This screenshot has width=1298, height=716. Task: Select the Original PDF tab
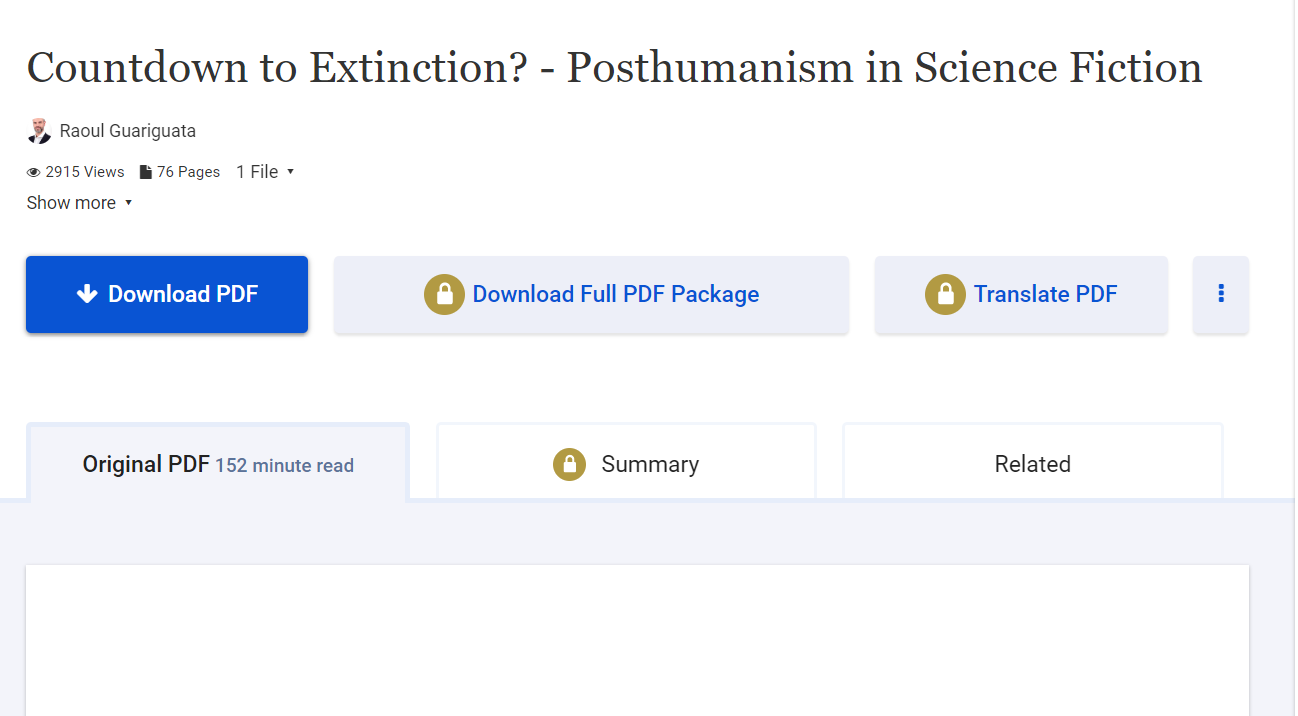coord(218,464)
